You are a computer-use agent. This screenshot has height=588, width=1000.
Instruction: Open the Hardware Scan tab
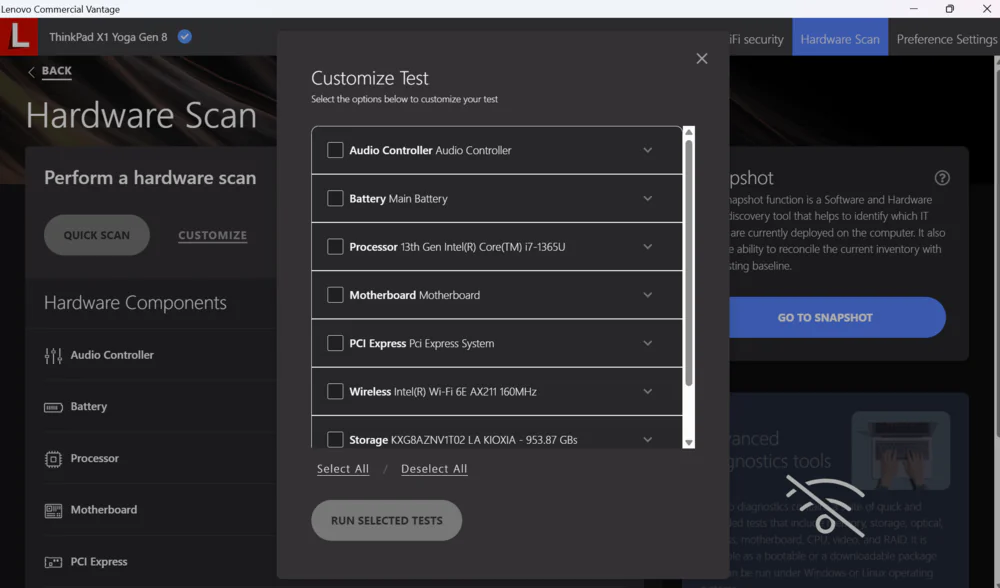[840, 39]
